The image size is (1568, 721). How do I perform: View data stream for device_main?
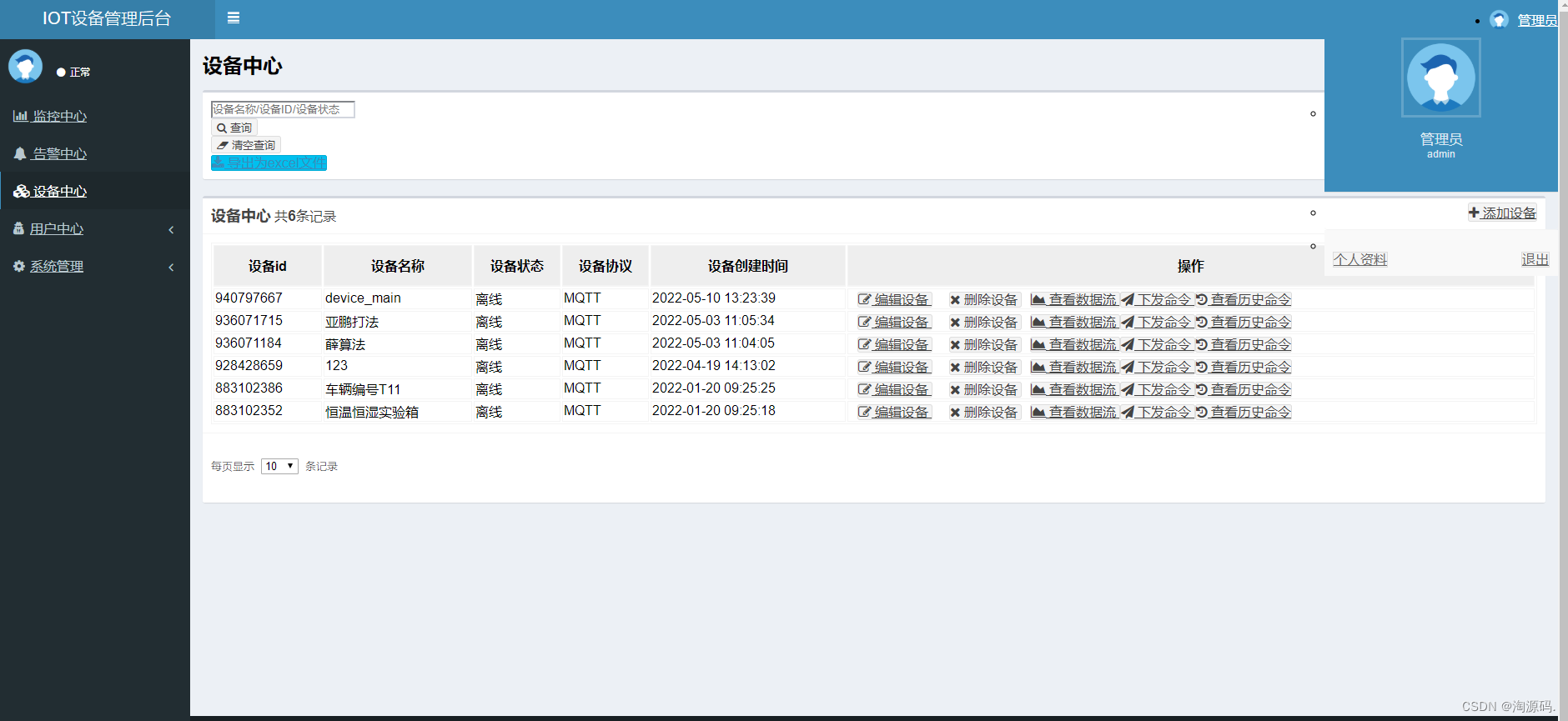click(x=1074, y=299)
